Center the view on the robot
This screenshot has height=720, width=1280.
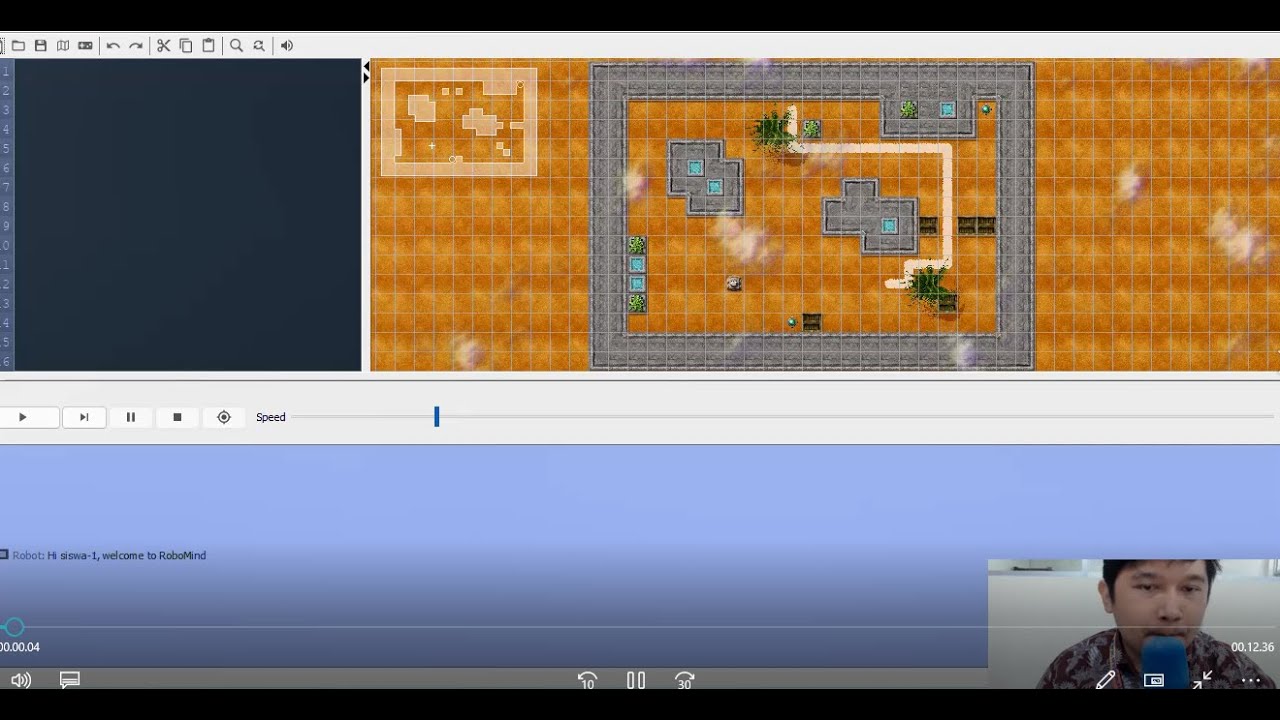point(224,417)
